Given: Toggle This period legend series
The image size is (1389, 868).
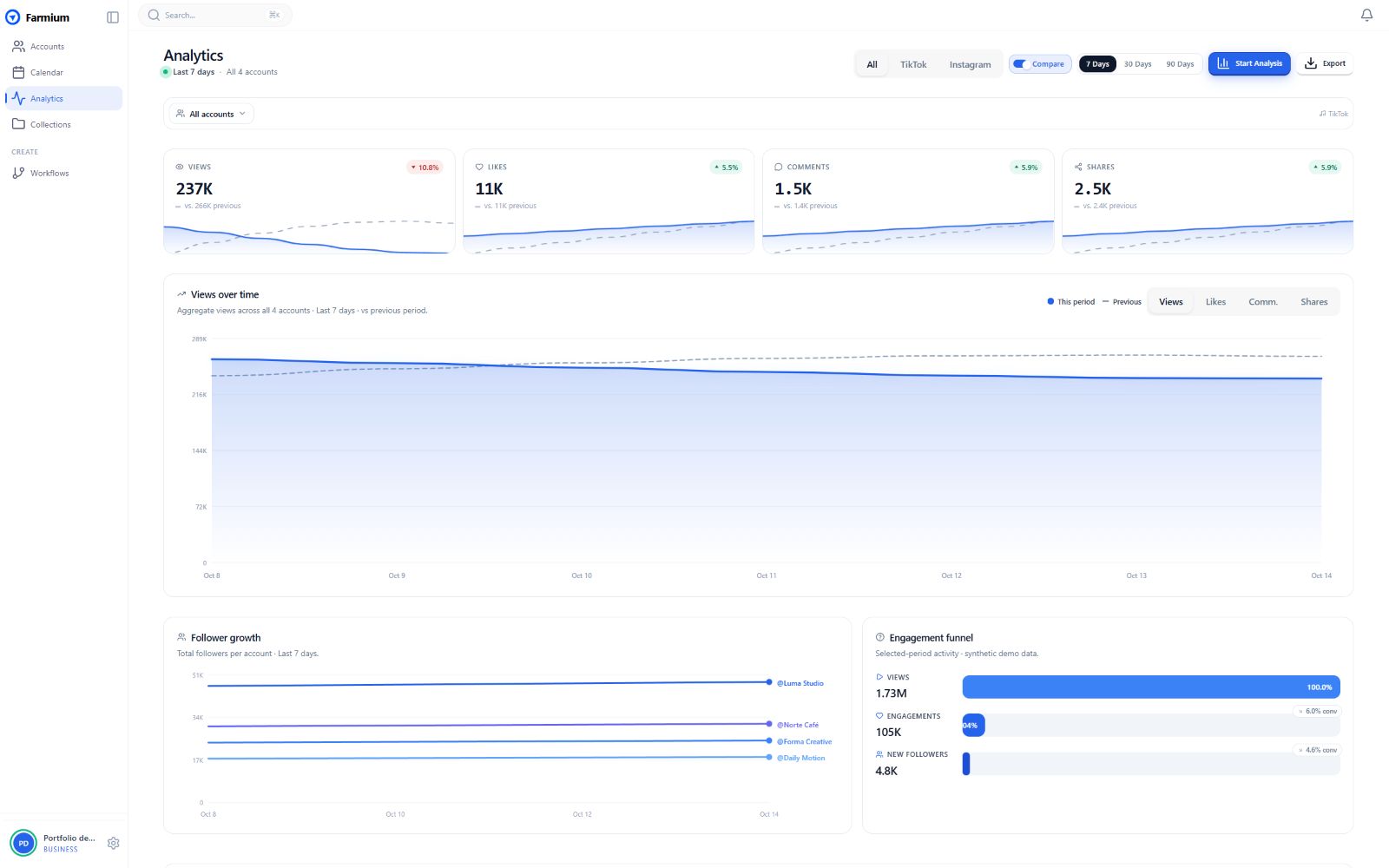Looking at the screenshot, I should (1071, 302).
